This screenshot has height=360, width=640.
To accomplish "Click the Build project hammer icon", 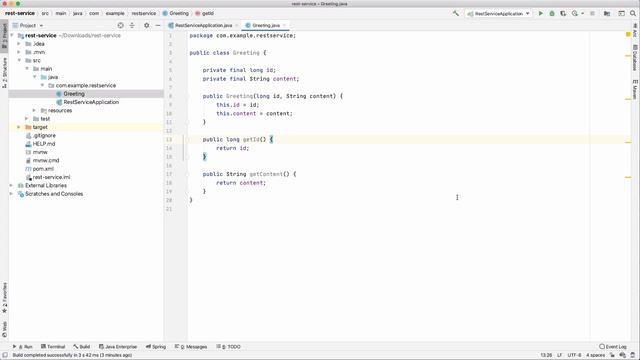I will point(456,13).
